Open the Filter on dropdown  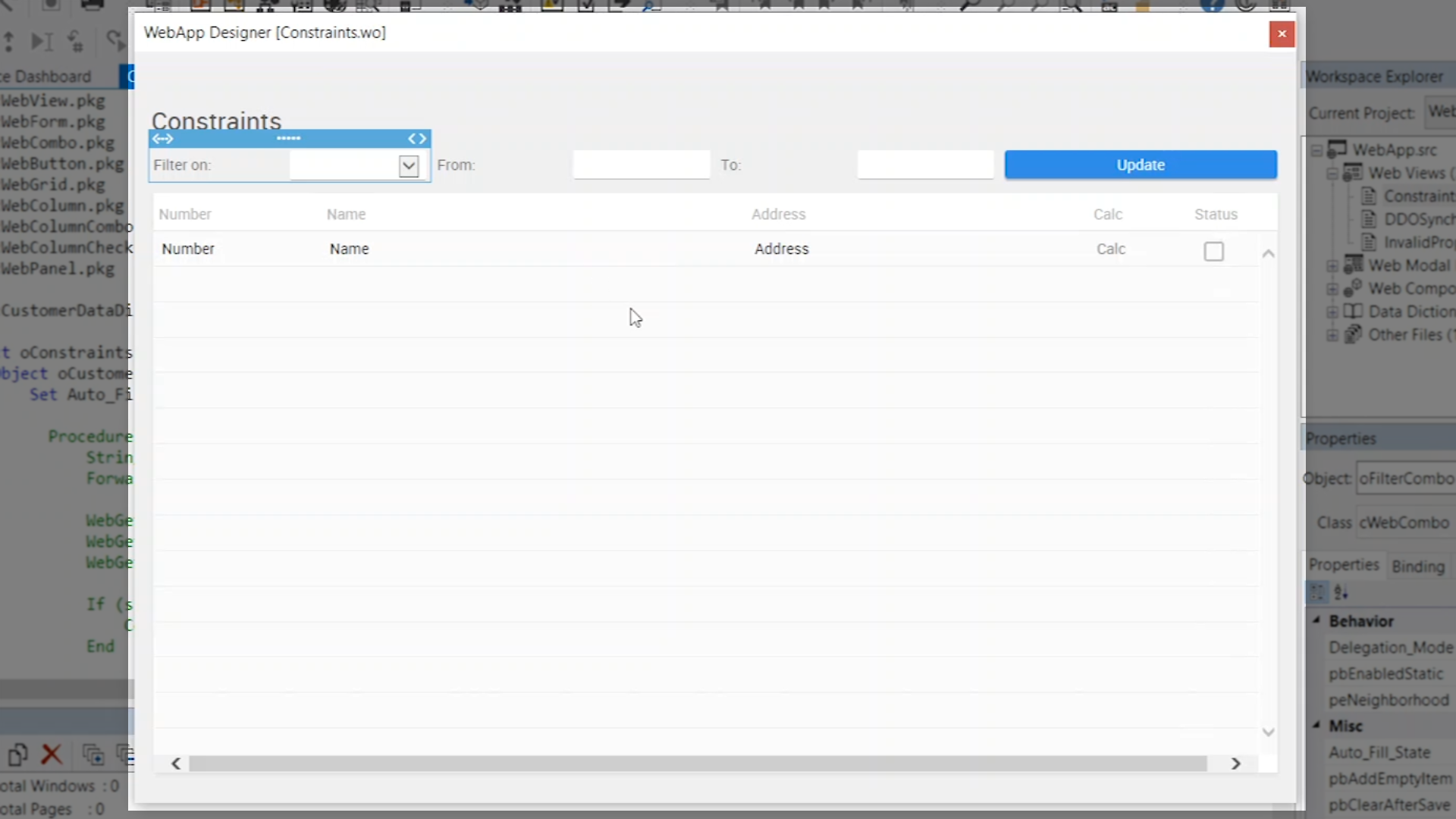(x=408, y=165)
